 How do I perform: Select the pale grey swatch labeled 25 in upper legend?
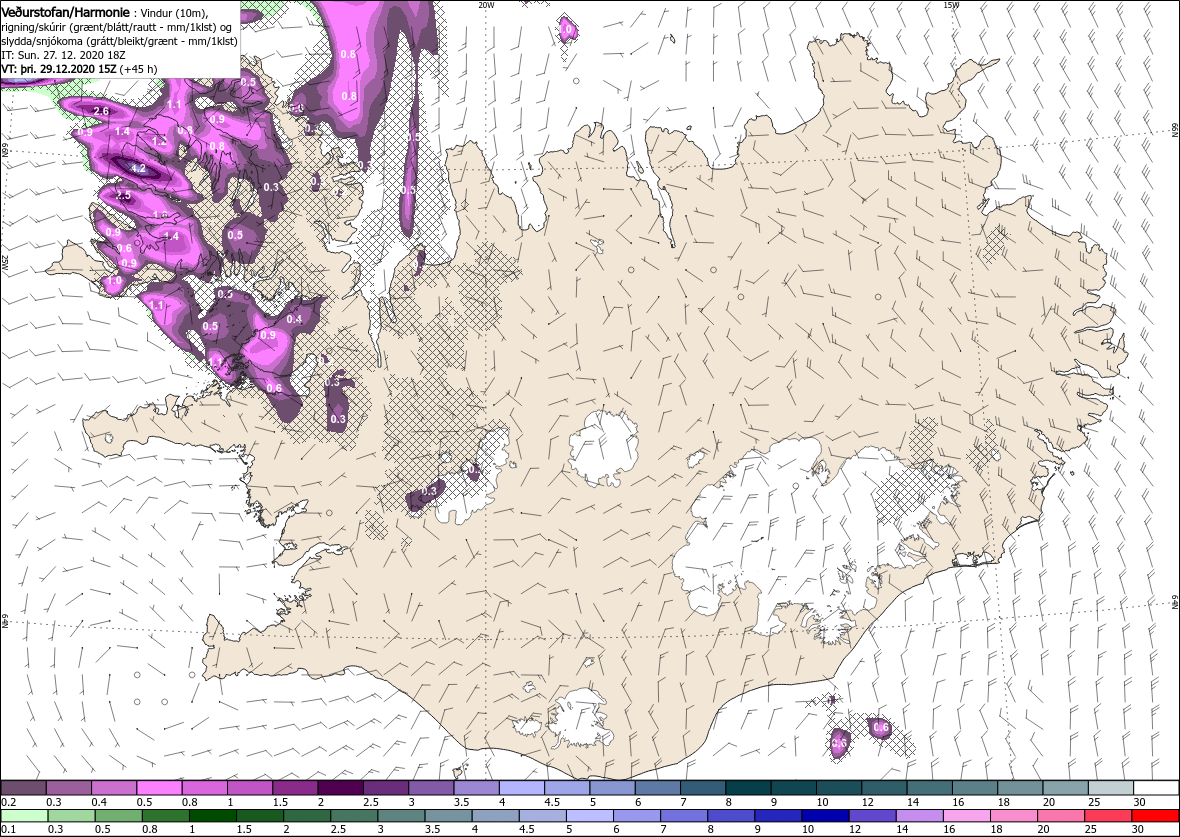point(1111,788)
